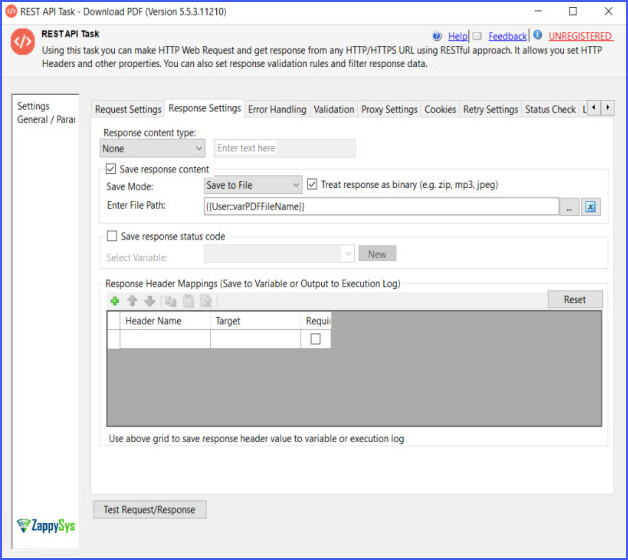Click the paste icon in grid toolbar
Image resolution: width=628 pixels, height=560 pixels.
(x=188, y=301)
